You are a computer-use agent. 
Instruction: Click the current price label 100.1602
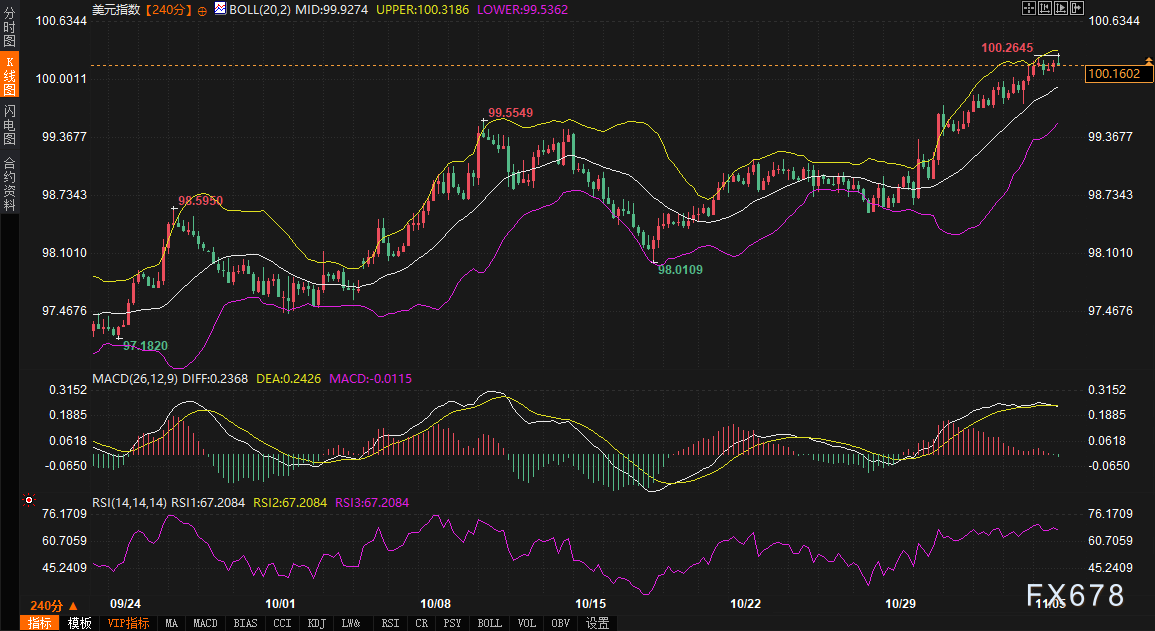coord(1114,73)
